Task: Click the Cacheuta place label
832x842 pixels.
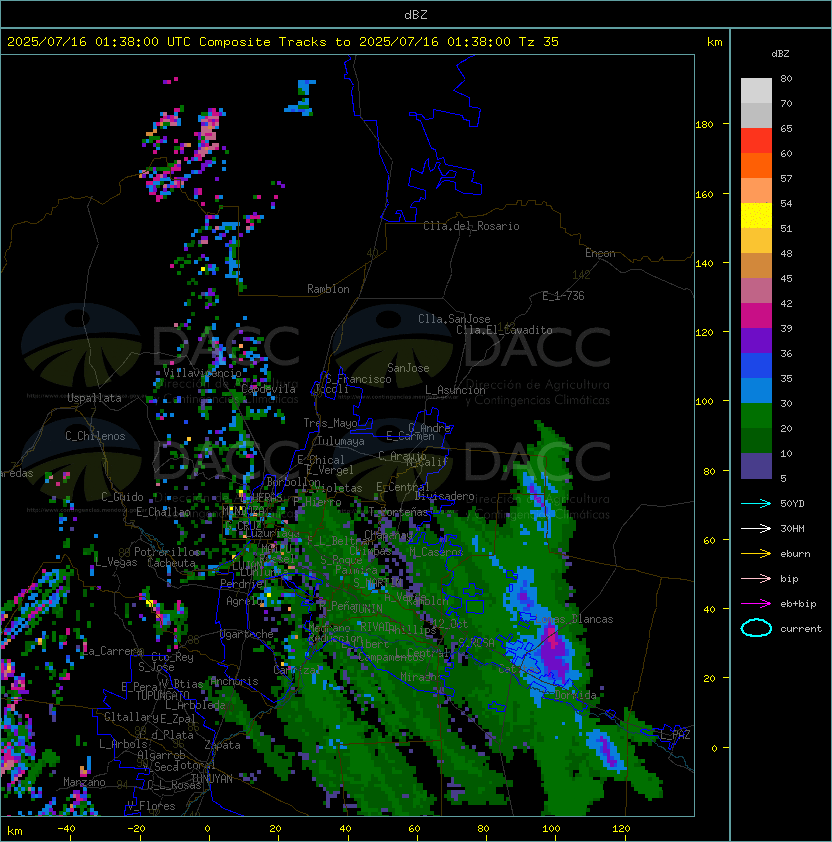Action: 171,563
